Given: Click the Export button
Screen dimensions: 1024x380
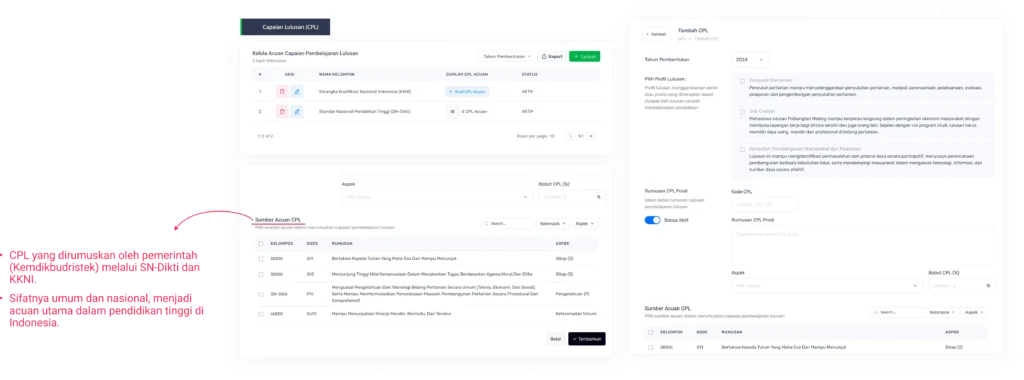Looking at the screenshot, I should coord(552,57).
